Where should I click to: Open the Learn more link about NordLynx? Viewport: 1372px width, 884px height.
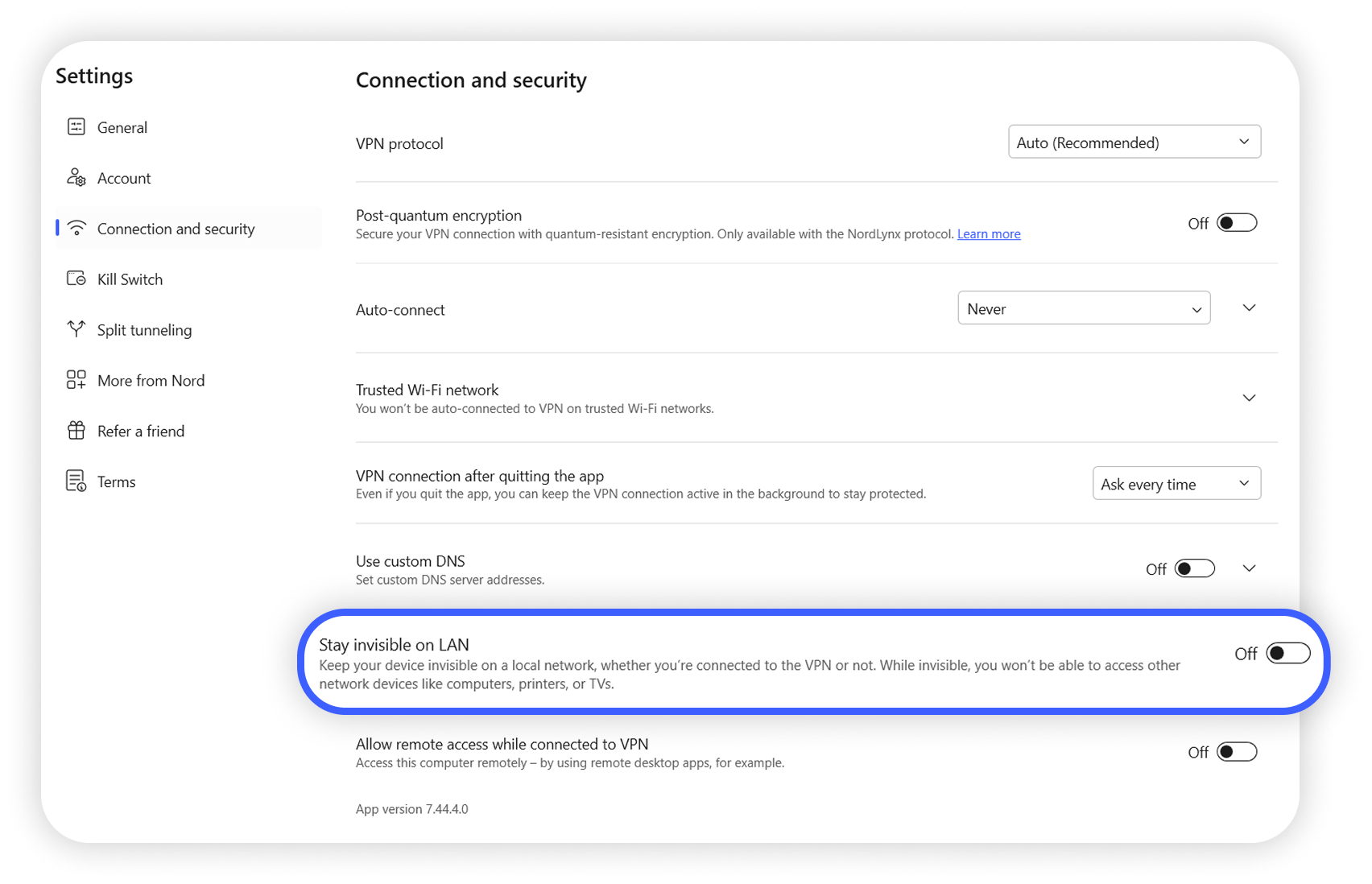988,233
